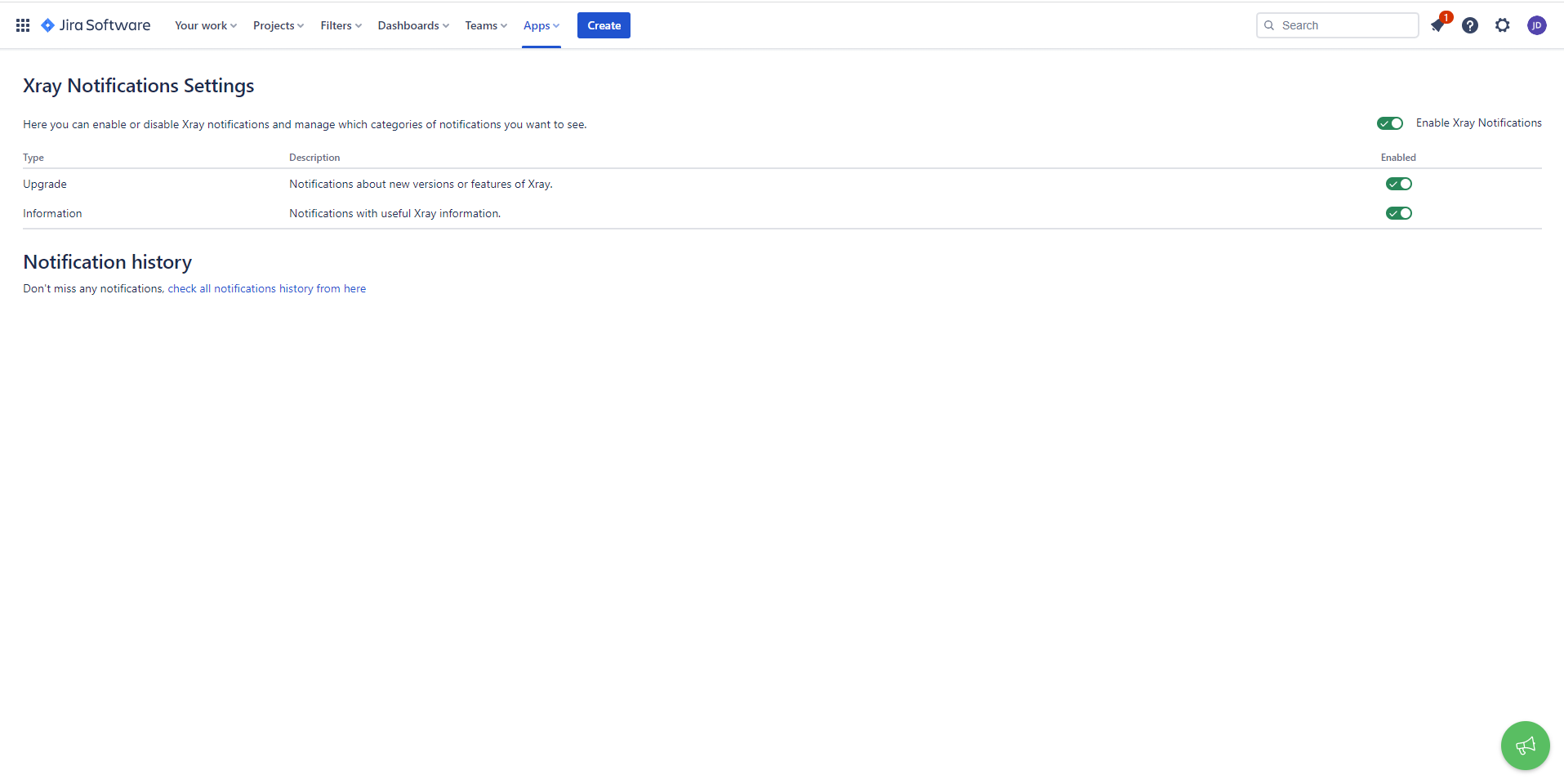Image resolution: width=1564 pixels, height=784 pixels.
Task: Click the blue Create button
Action: pyautogui.click(x=604, y=25)
